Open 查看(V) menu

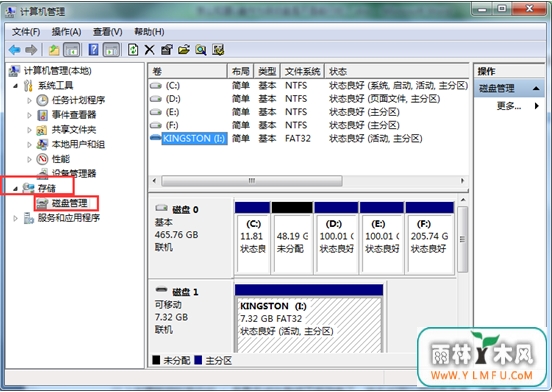(x=107, y=32)
